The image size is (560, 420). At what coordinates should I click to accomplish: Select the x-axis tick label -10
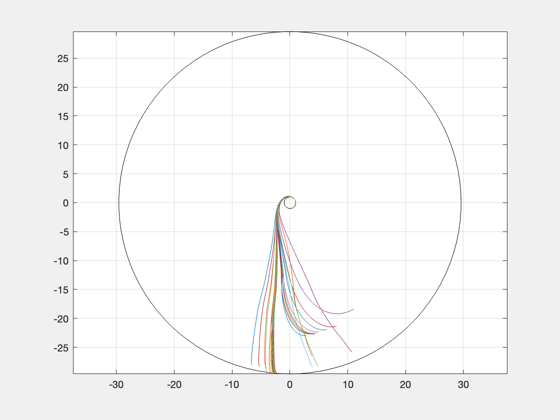pos(232,385)
